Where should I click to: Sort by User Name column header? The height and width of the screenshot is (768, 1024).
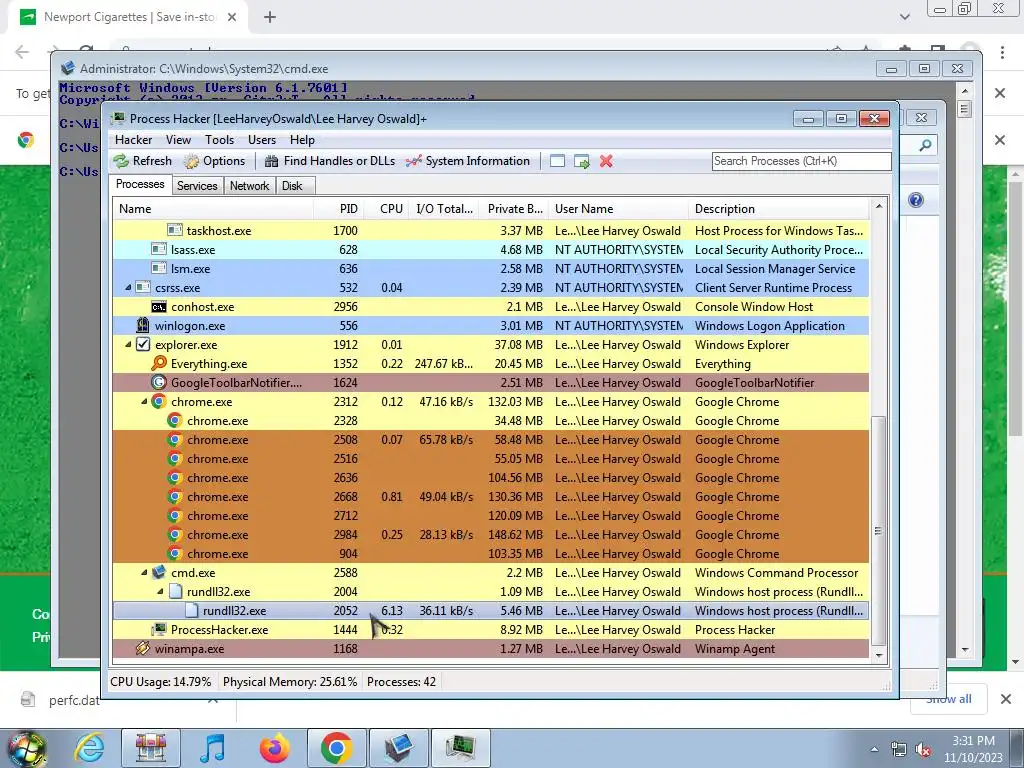618,209
